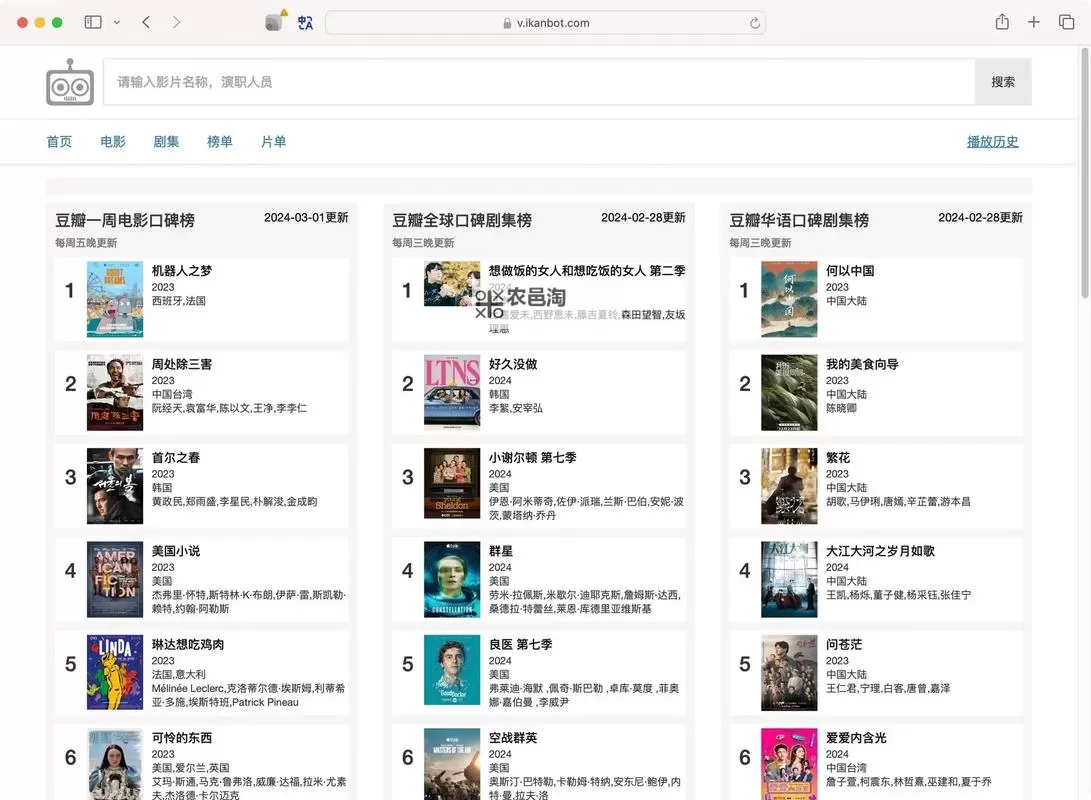
Task: Click the 群星 poster thumbnail
Action: 452,578
